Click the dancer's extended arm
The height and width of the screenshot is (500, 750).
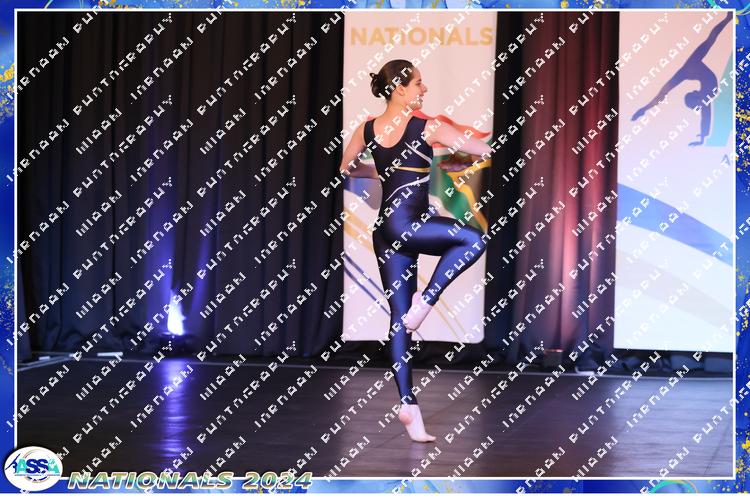pyautogui.click(x=460, y=138)
